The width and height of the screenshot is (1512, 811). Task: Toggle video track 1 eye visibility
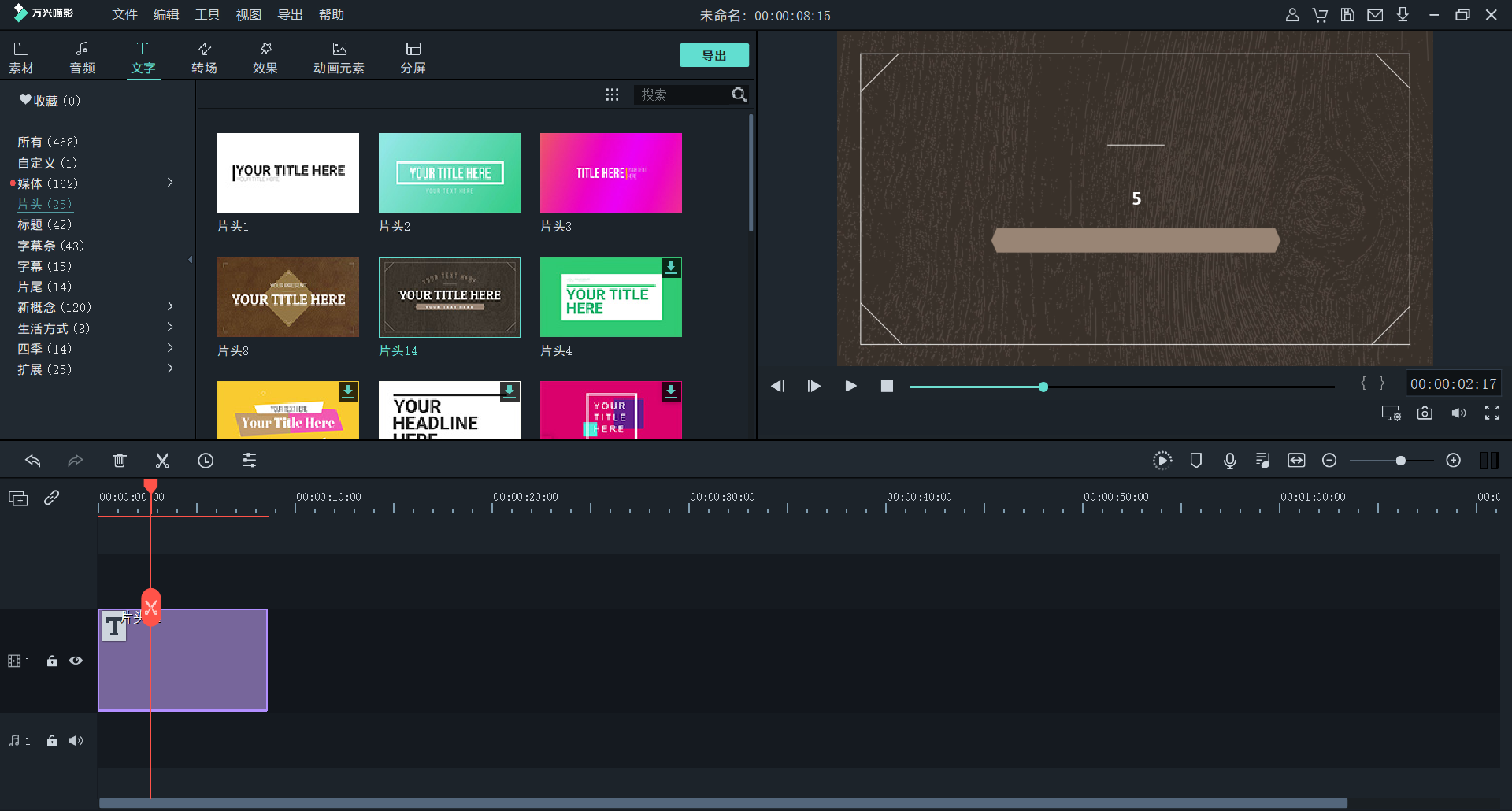pos(76,661)
